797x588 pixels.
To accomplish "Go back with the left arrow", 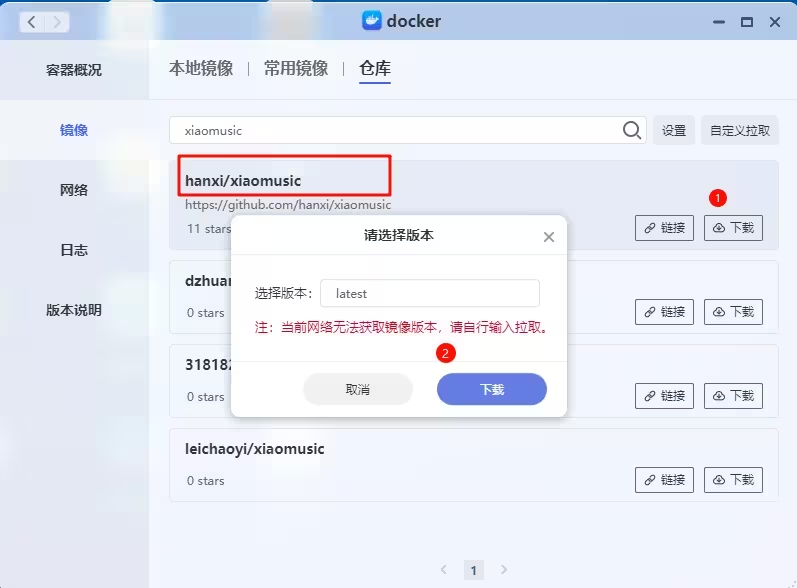I will [32, 22].
